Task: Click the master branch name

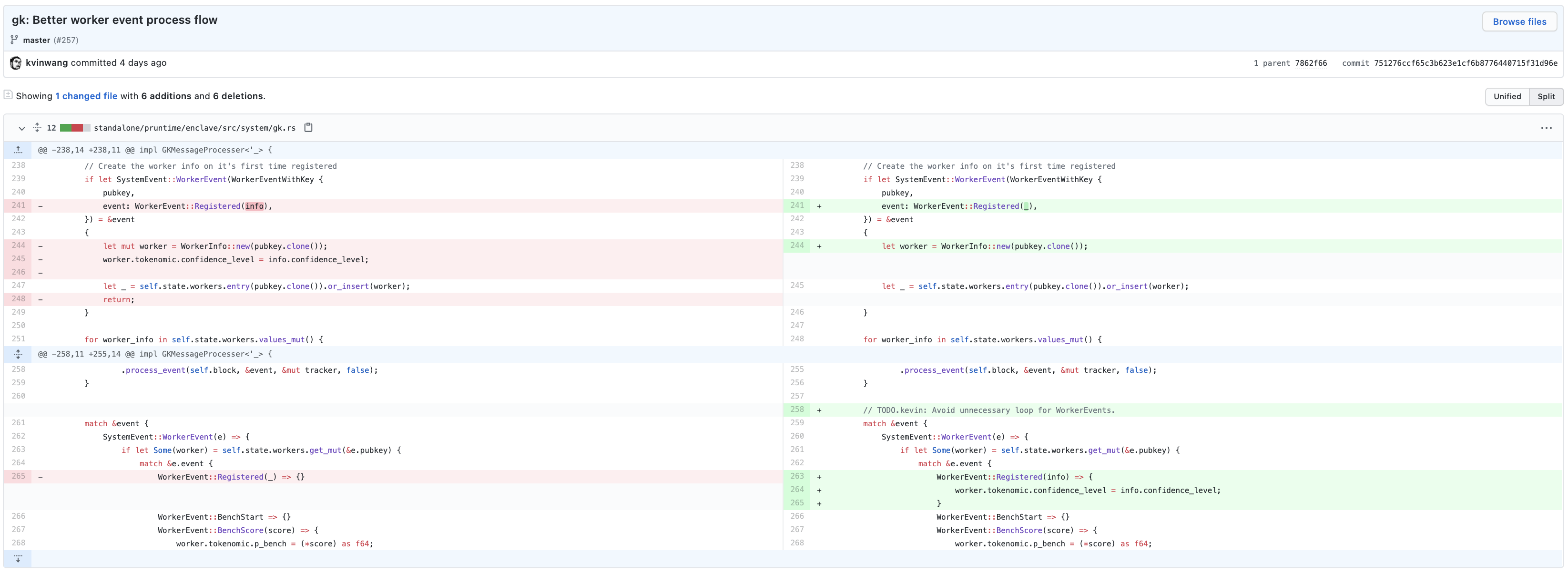Action: [37, 40]
